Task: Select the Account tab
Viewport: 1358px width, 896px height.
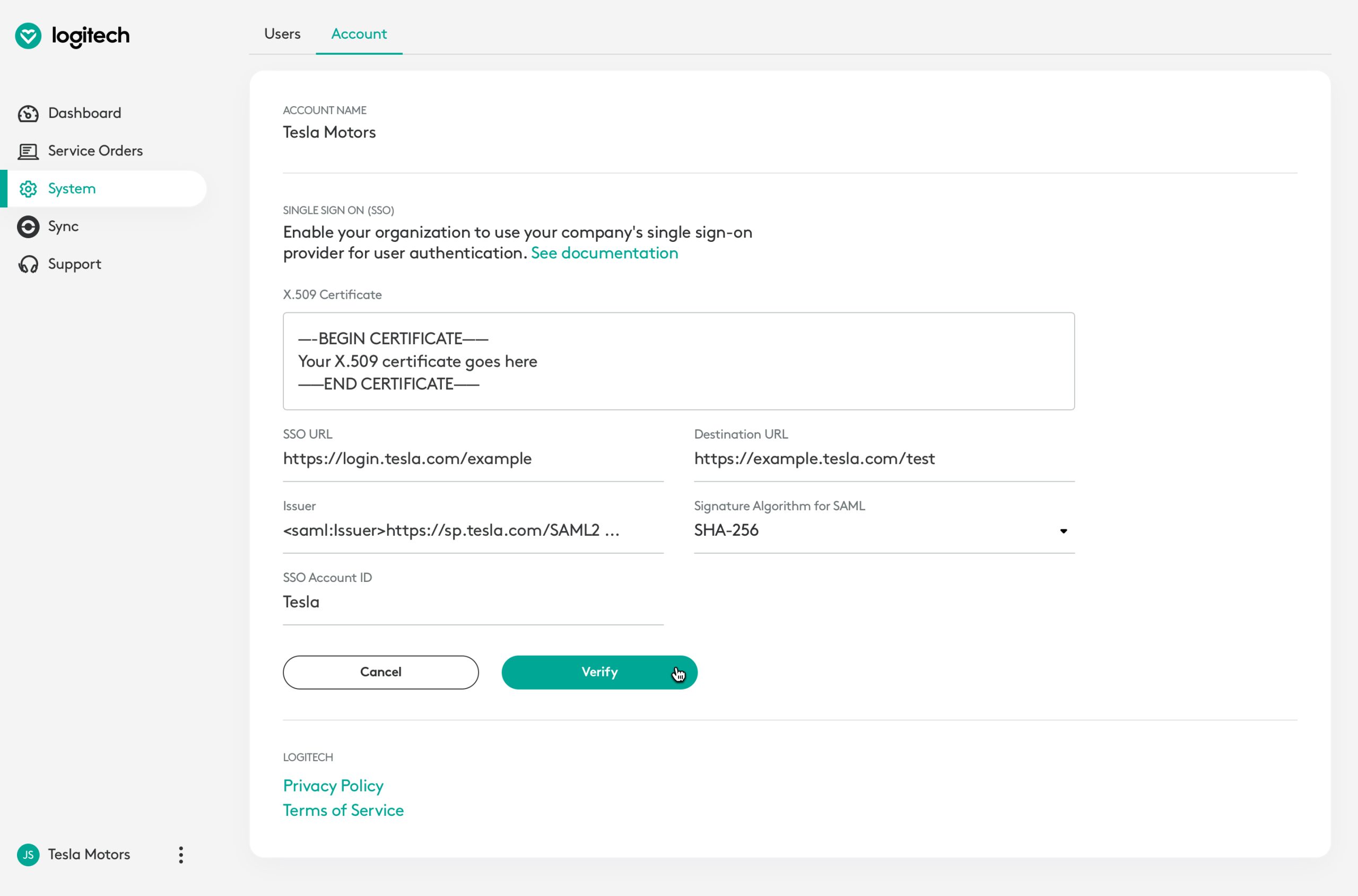Action: pyautogui.click(x=359, y=34)
